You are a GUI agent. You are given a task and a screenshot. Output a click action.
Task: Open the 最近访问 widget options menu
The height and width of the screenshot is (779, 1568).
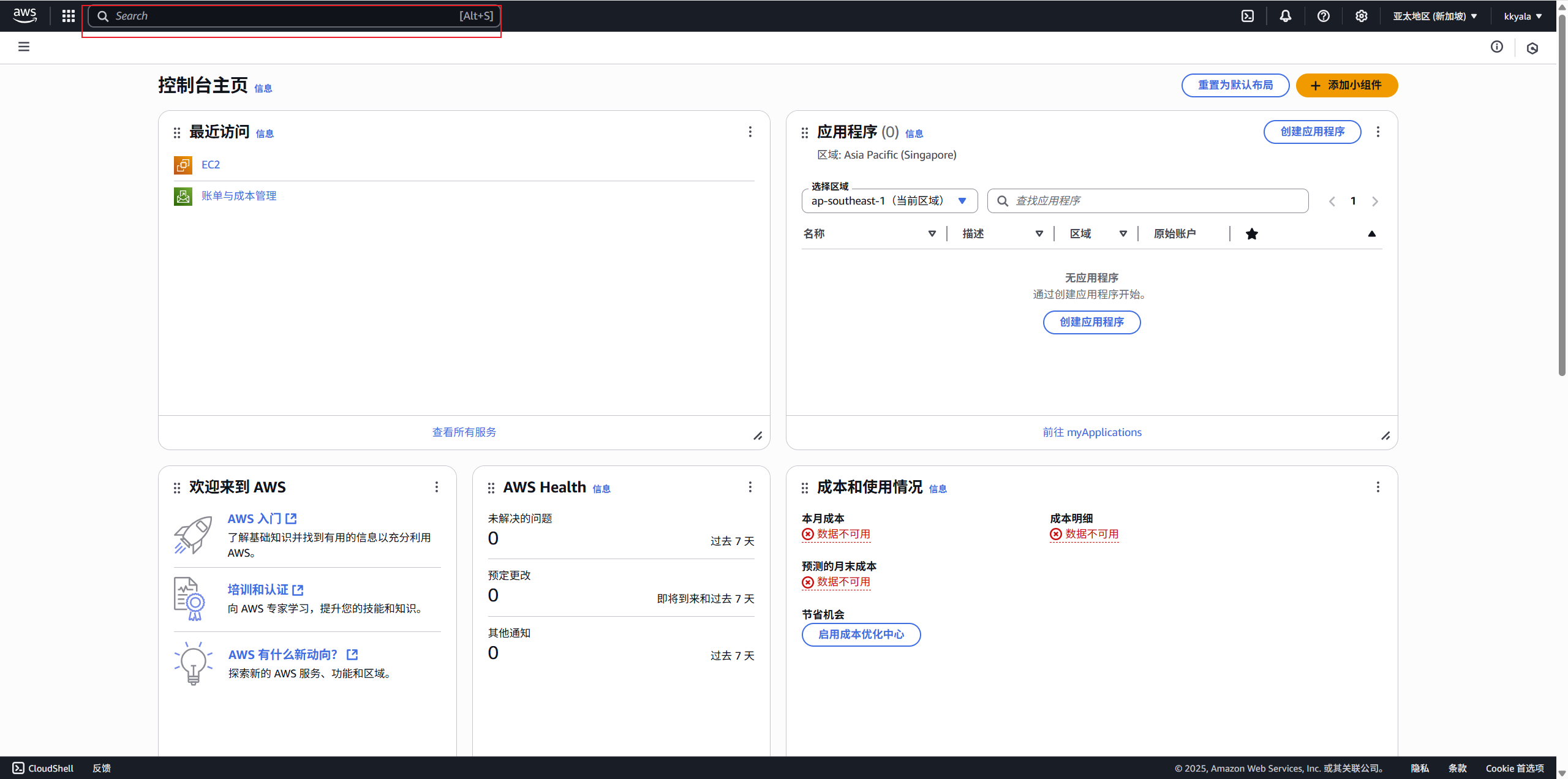(750, 132)
